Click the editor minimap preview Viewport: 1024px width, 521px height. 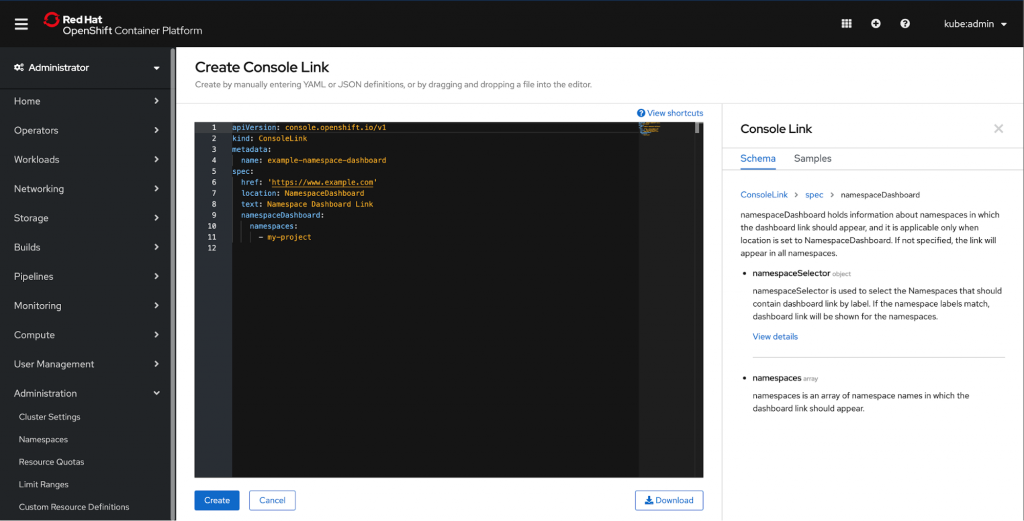[x=650, y=128]
